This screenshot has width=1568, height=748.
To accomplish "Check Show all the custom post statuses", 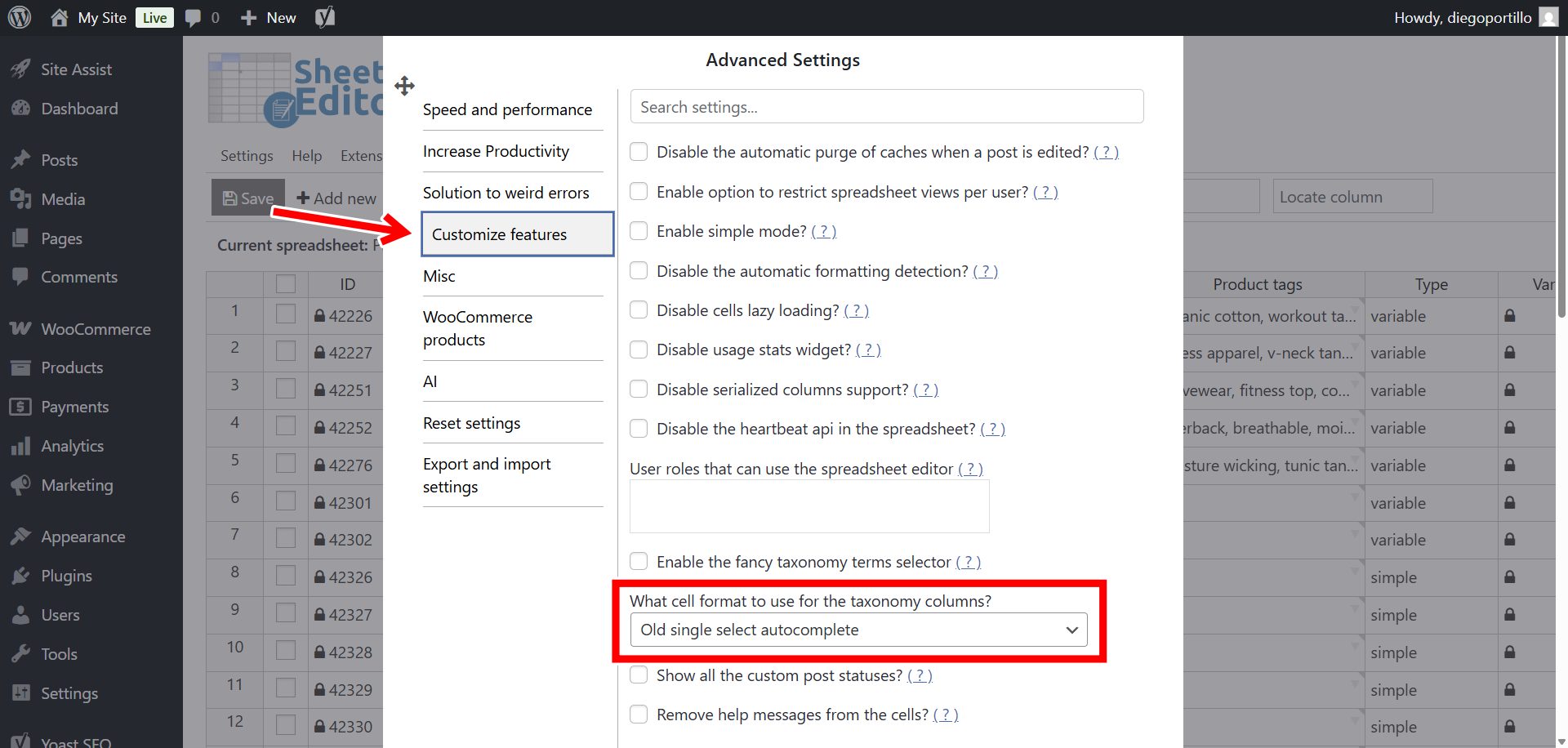I will [x=639, y=675].
